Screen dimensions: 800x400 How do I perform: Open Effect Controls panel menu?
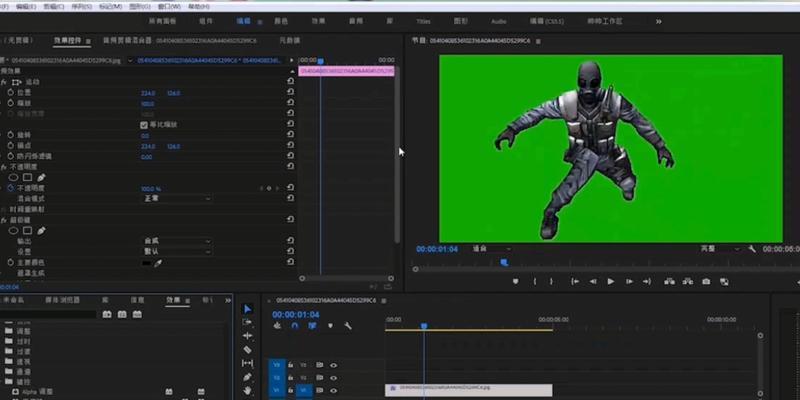(x=88, y=41)
